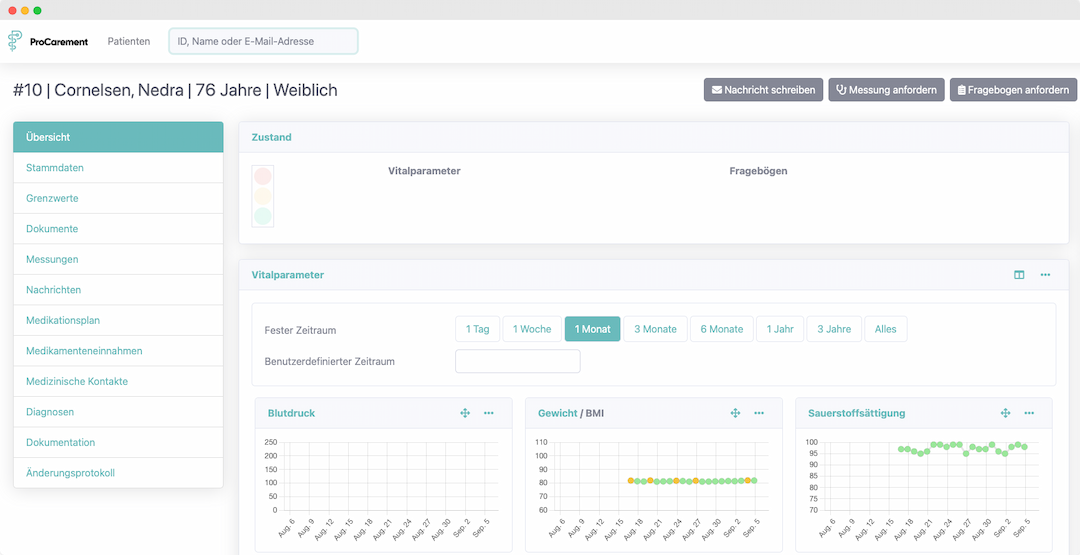Open Medikamenteneinnahmen in the sidebar
The width and height of the screenshot is (1080, 555).
118,350
